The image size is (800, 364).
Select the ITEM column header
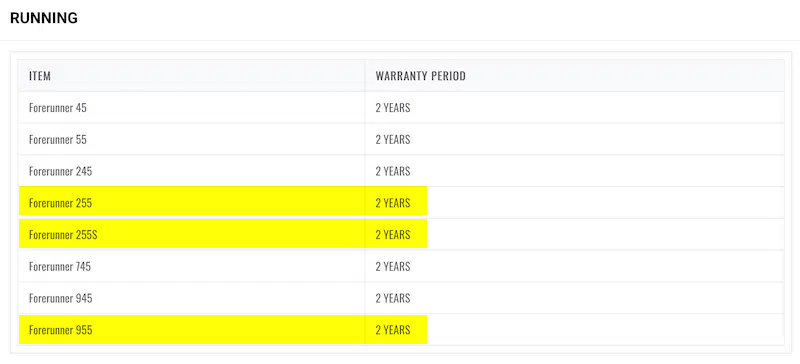40,76
